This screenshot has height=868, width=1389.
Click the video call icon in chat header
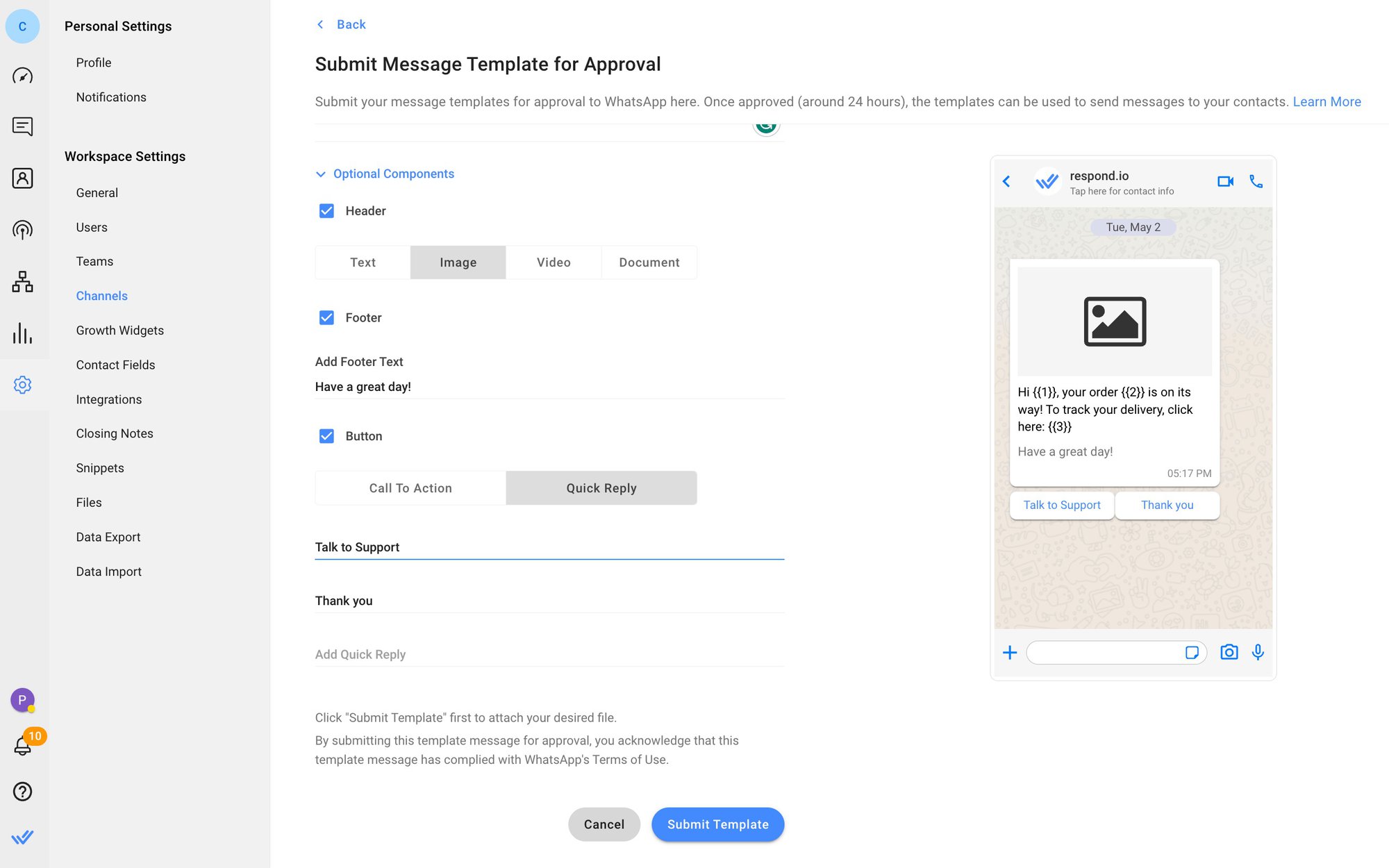click(1225, 181)
